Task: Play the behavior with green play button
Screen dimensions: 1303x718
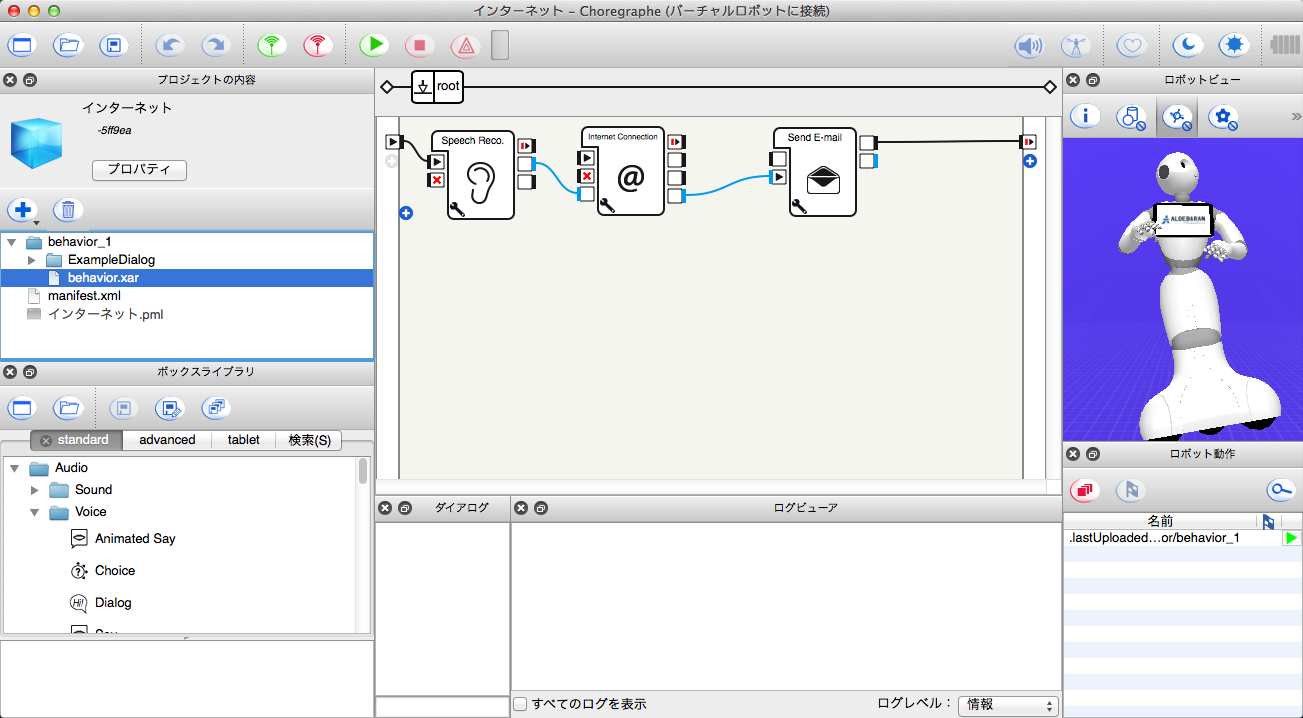Action: [x=374, y=45]
